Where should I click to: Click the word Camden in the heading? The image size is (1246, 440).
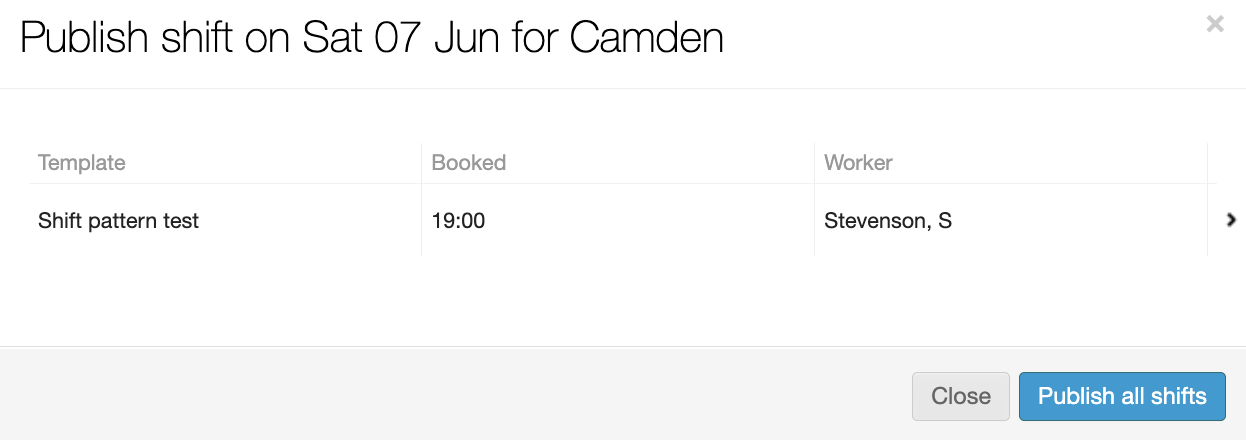tap(647, 38)
